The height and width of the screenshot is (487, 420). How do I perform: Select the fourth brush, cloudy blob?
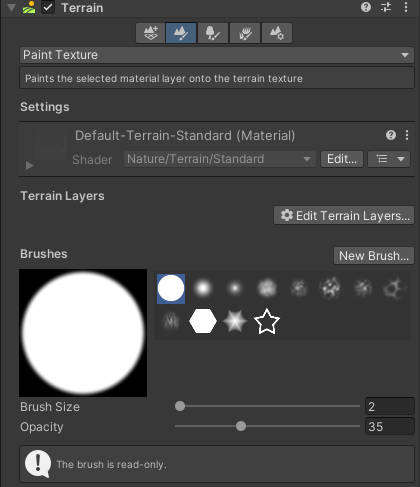click(267, 288)
